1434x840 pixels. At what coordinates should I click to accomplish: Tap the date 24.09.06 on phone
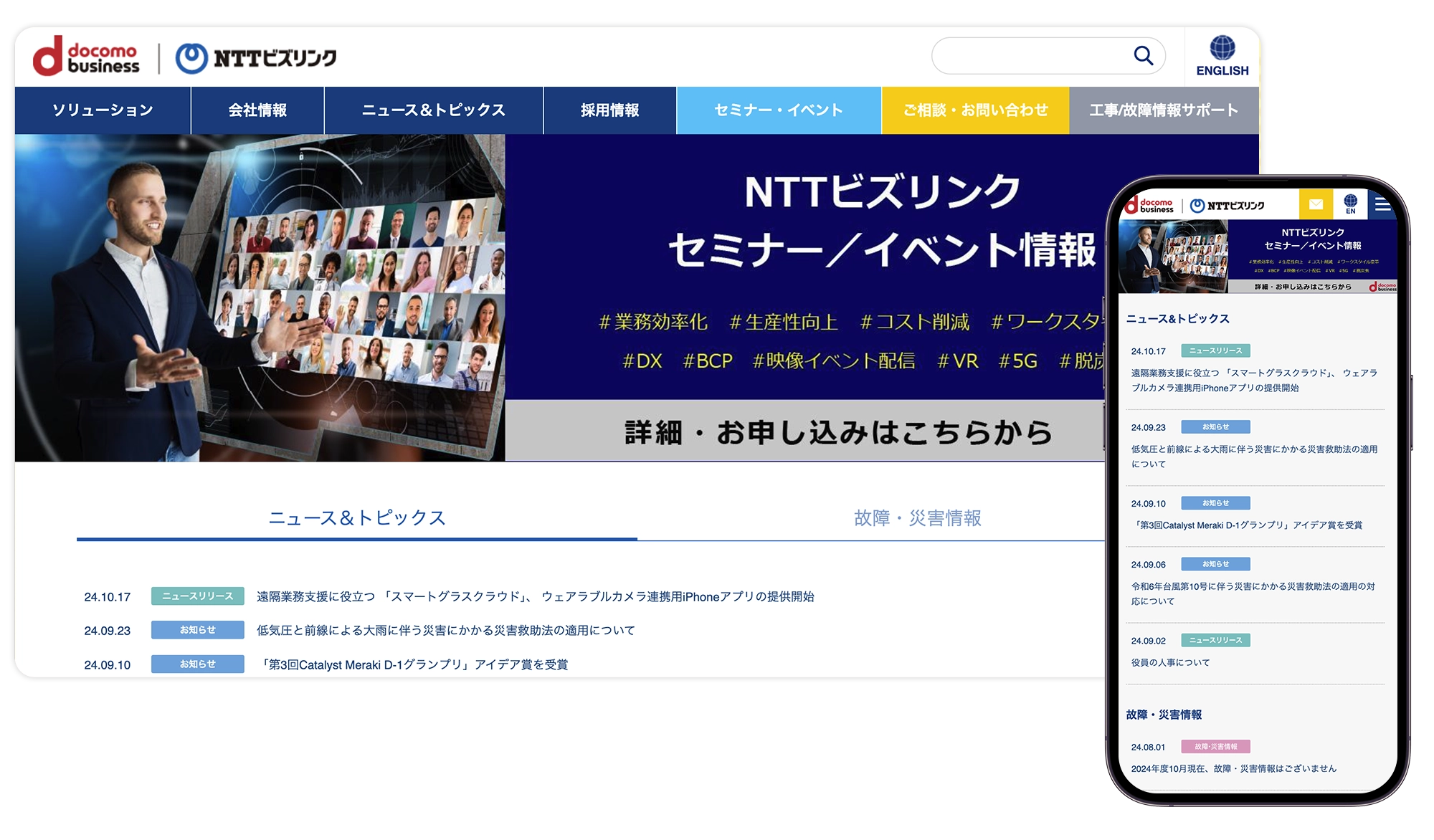tap(1148, 565)
